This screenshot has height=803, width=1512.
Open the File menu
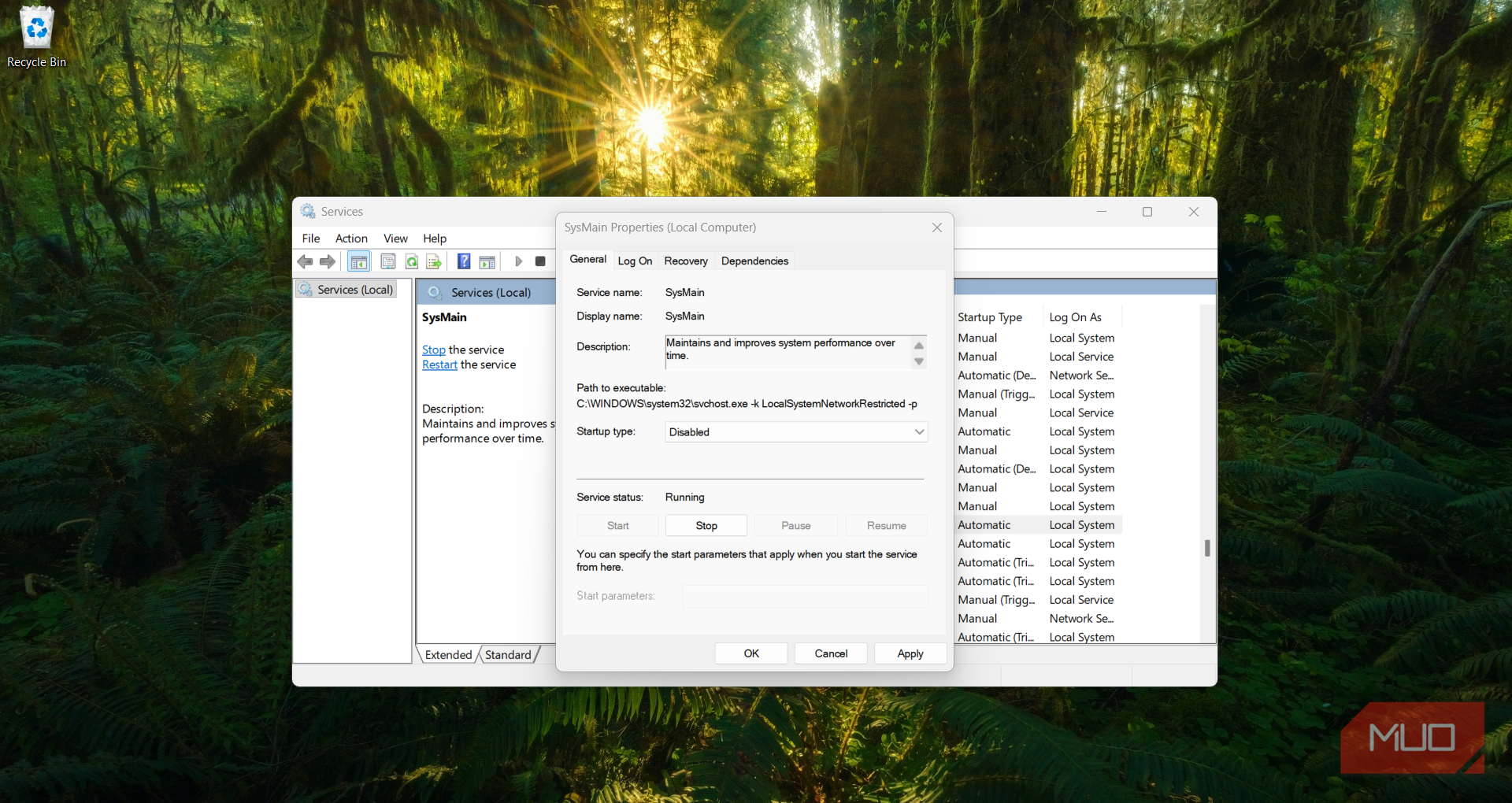[311, 239]
